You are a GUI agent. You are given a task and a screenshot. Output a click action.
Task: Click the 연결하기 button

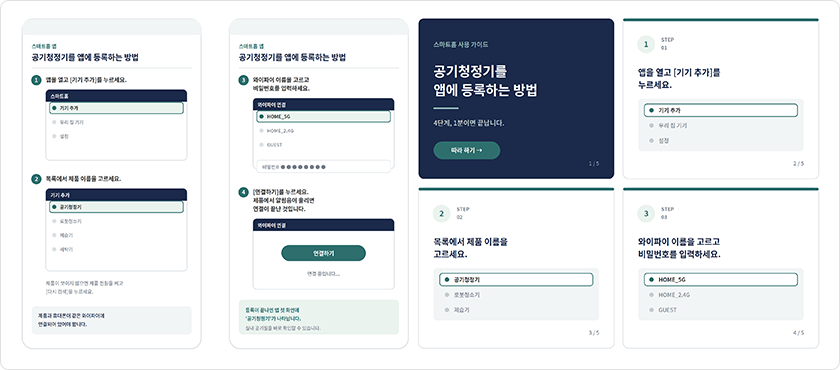point(323,253)
